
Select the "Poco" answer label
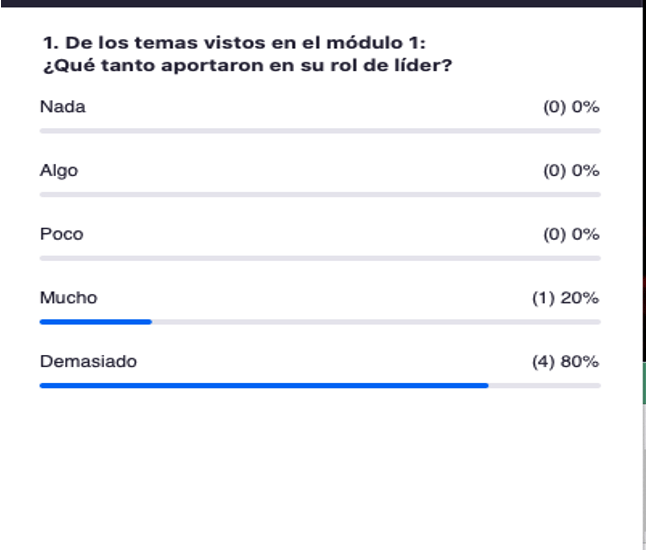coord(62,234)
